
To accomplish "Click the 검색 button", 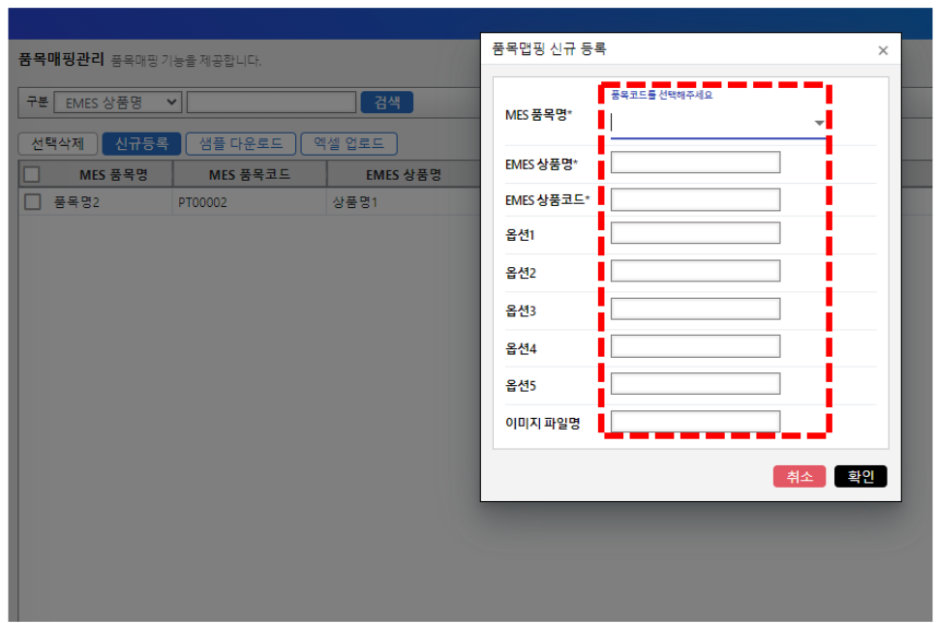I will pyautogui.click(x=387, y=103).
